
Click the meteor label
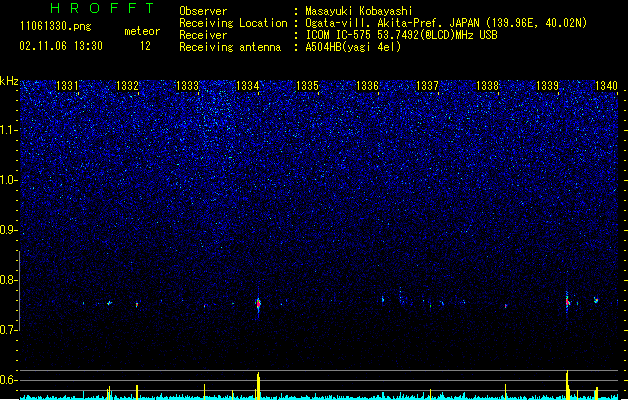[142, 31]
